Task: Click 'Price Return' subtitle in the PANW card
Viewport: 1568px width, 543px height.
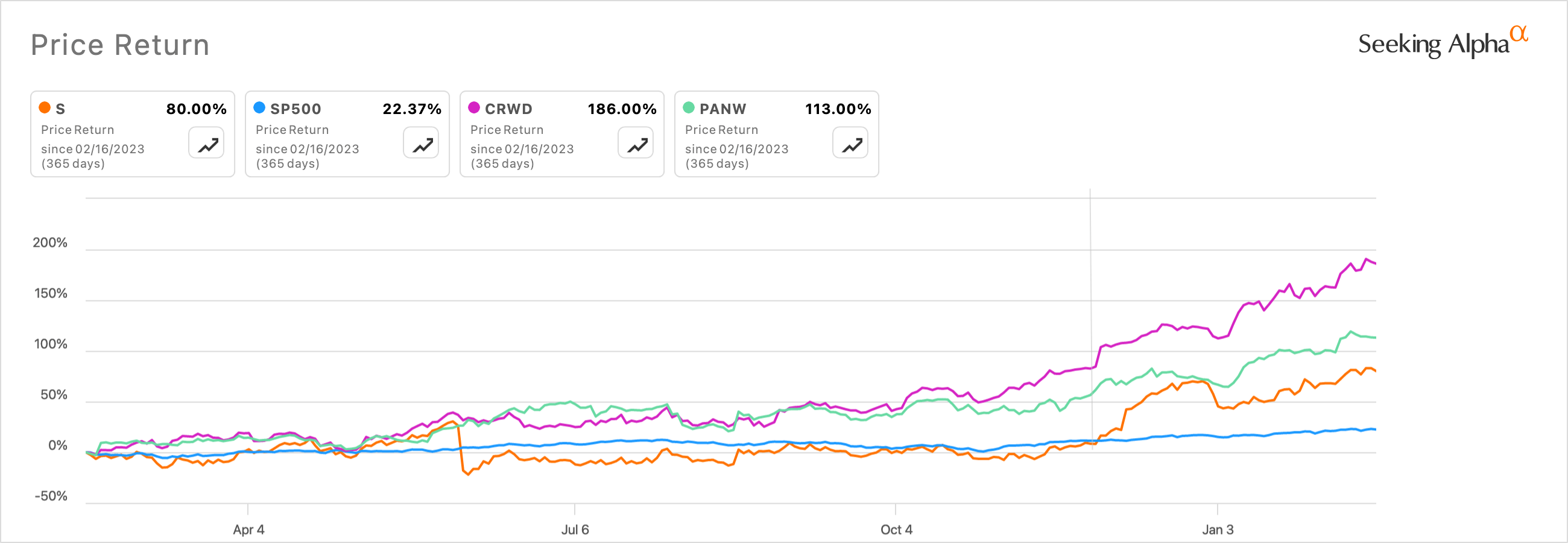Action: 721,130
